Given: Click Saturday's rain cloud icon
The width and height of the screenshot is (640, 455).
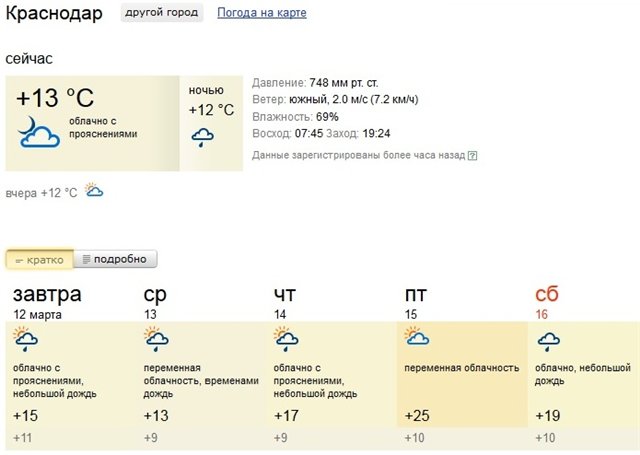Looking at the screenshot, I should point(548,342).
